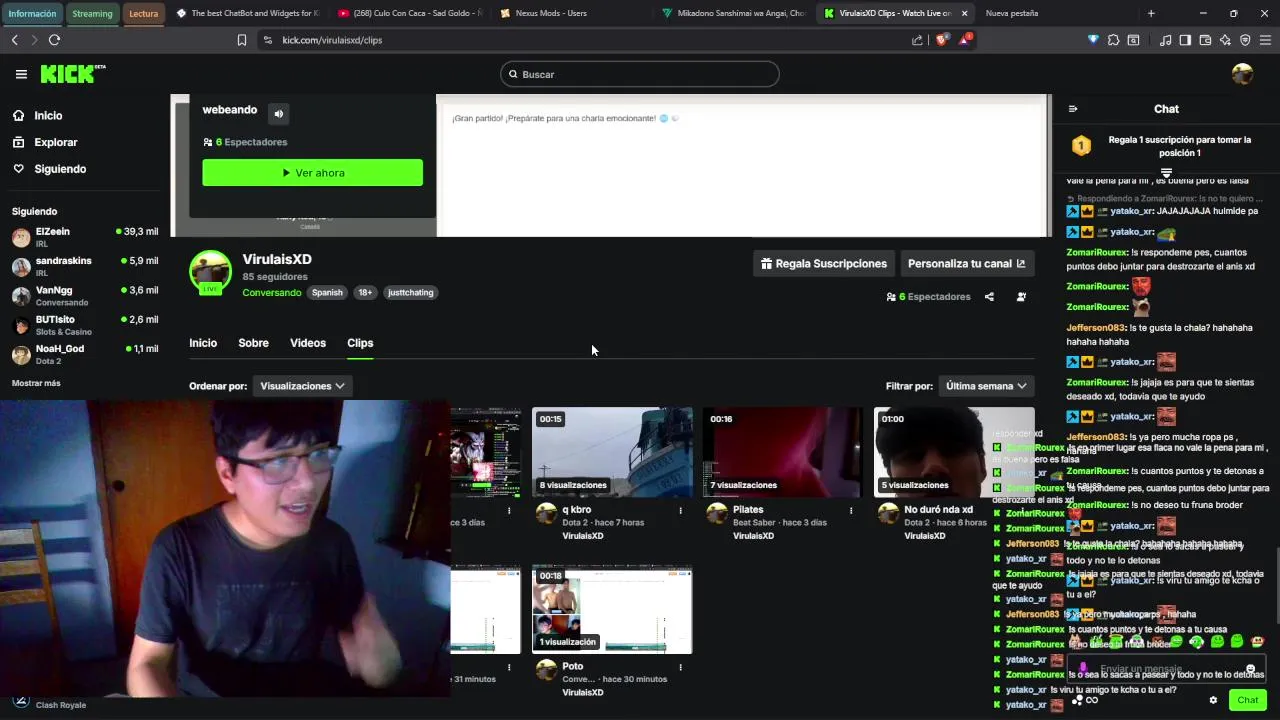Open options for q kbro clip
Screen dimensions: 1280x720
tap(680, 510)
